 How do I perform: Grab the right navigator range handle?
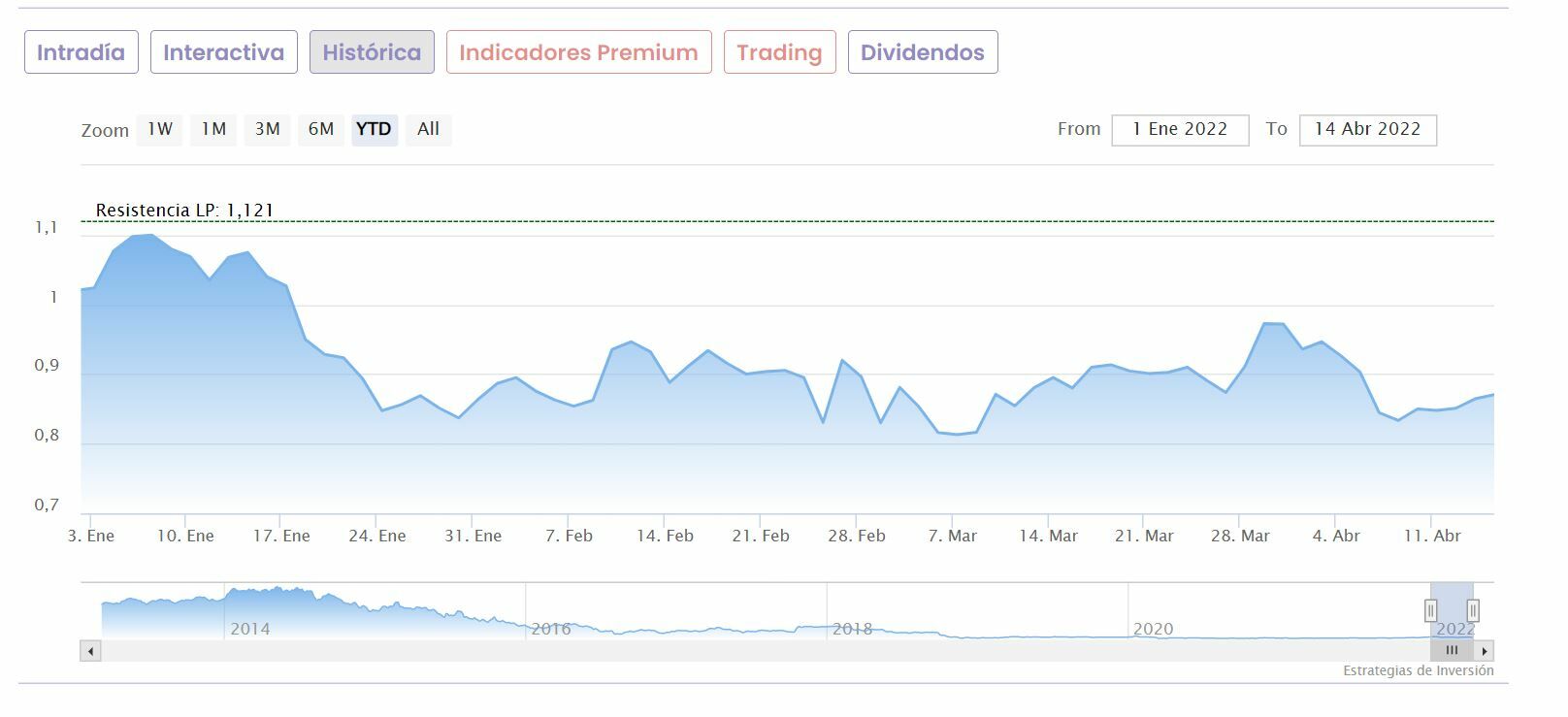(1473, 610)
